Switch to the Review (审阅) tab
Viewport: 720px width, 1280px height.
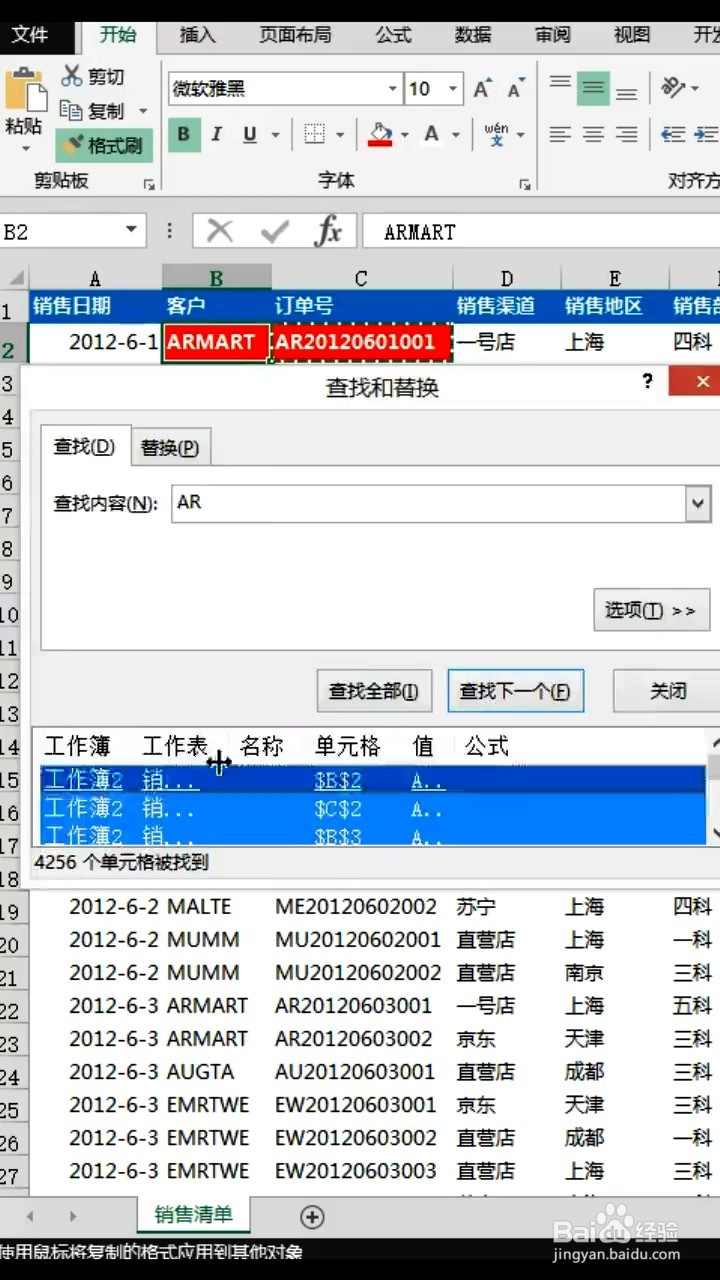coord(552,35)
